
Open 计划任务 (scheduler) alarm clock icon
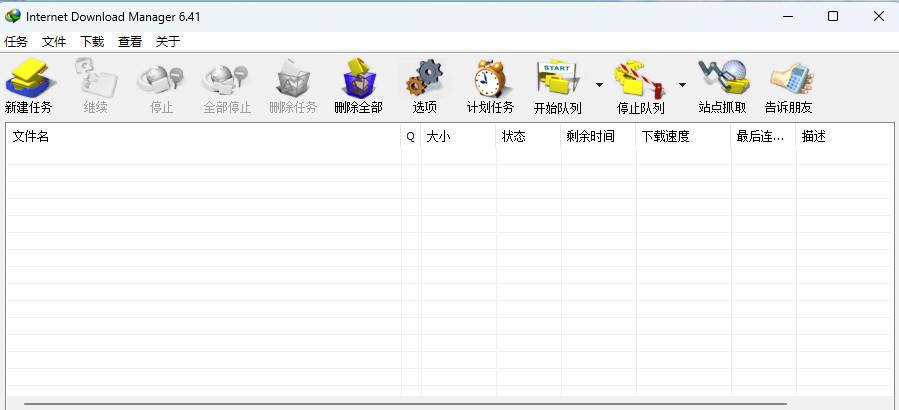[x=491, y=79]
